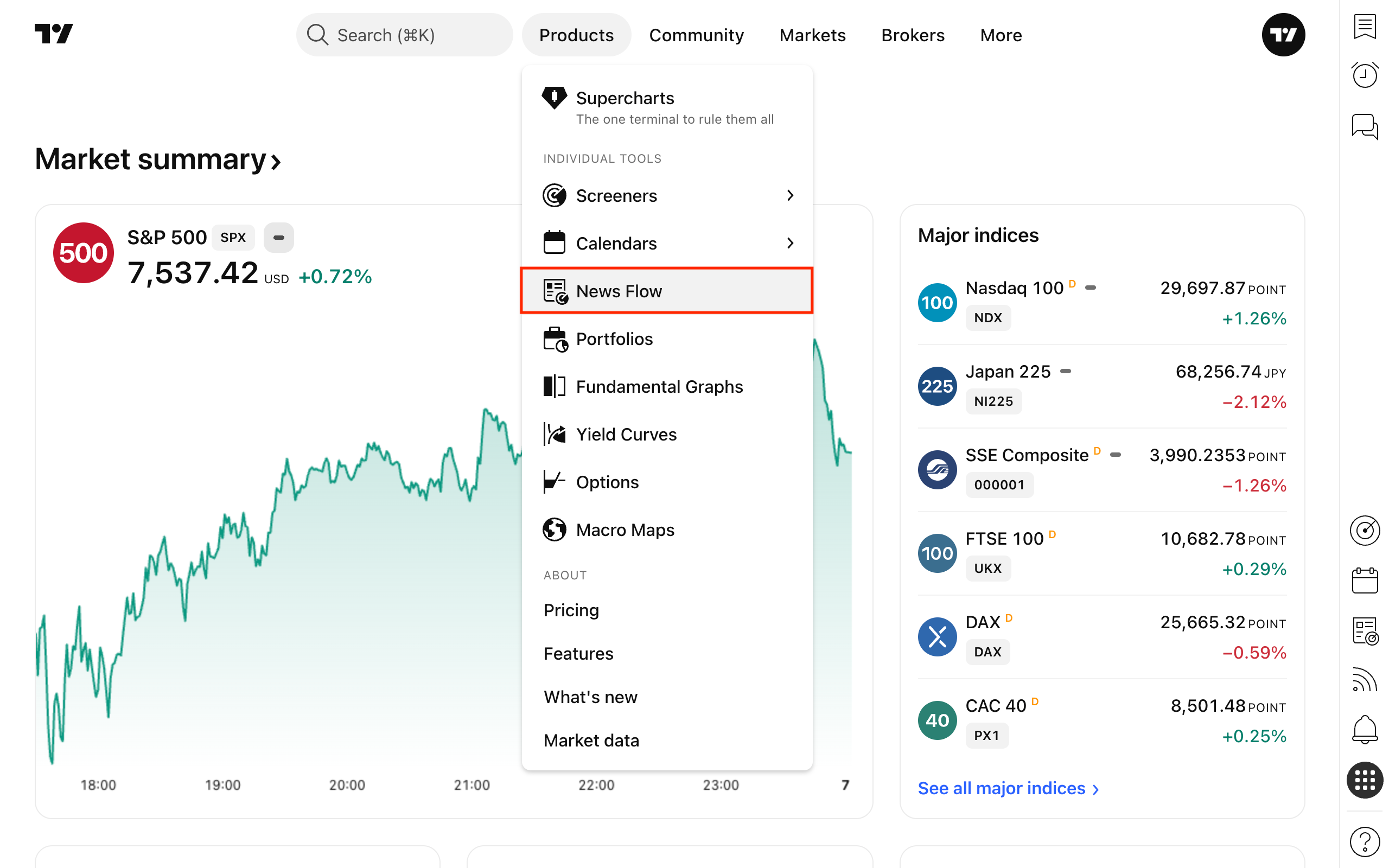Click the Options menu icon
Screen dimensions: 1389x868
pyautogui.click(x=554, y=482)
